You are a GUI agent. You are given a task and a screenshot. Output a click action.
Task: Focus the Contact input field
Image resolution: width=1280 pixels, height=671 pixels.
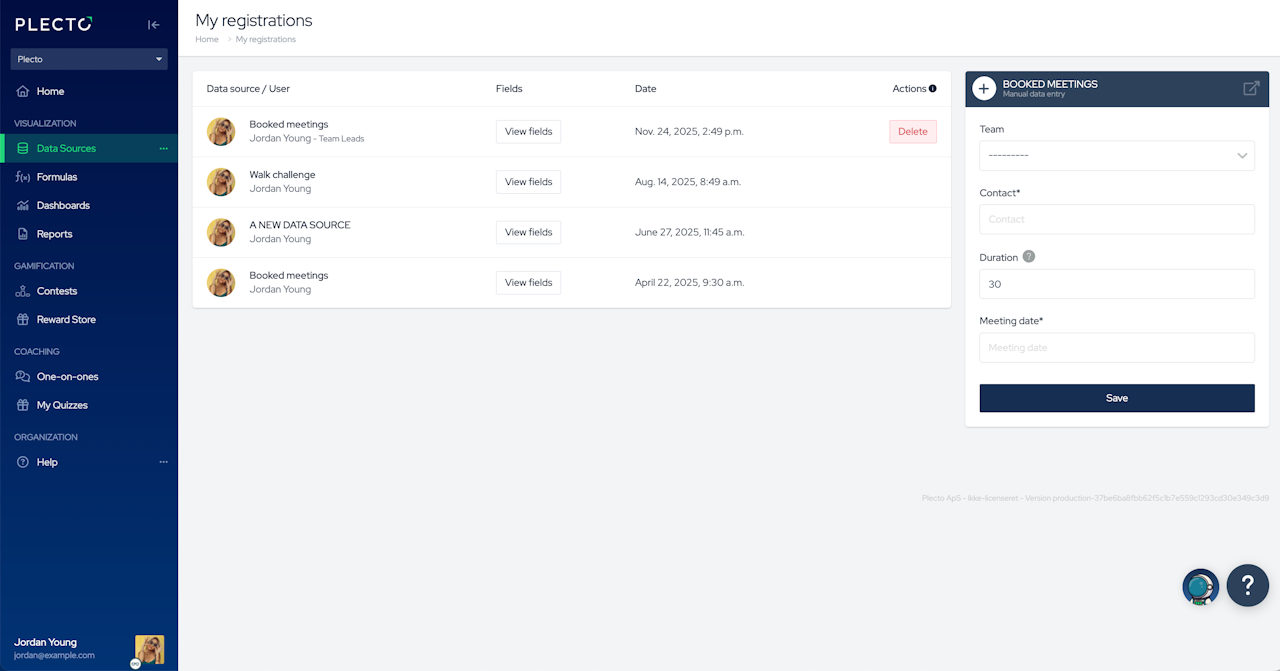[1117, 219]
